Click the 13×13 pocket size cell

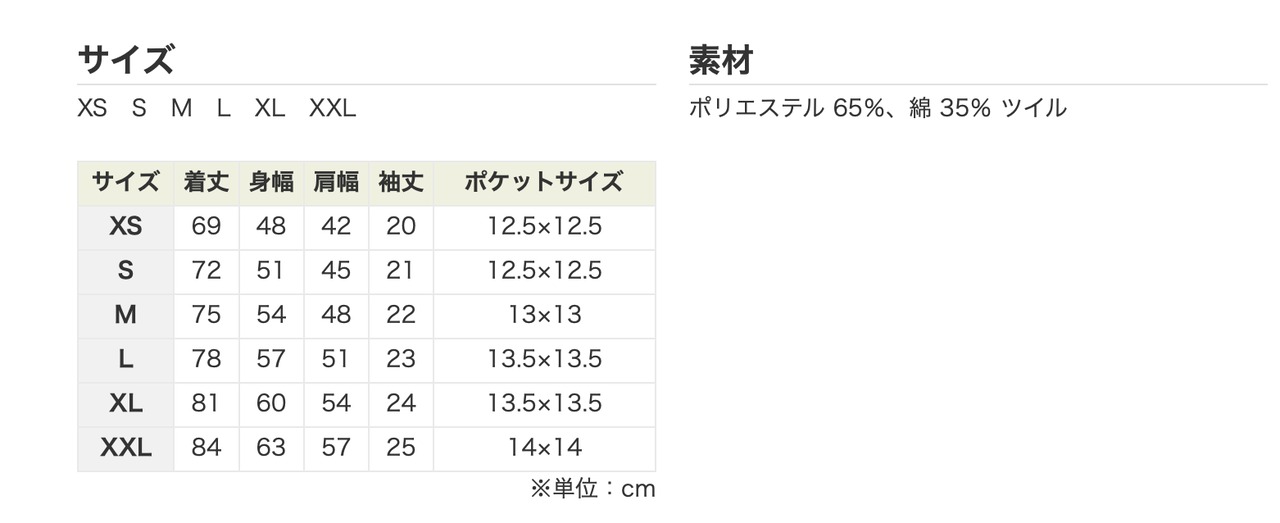[544, 315]
